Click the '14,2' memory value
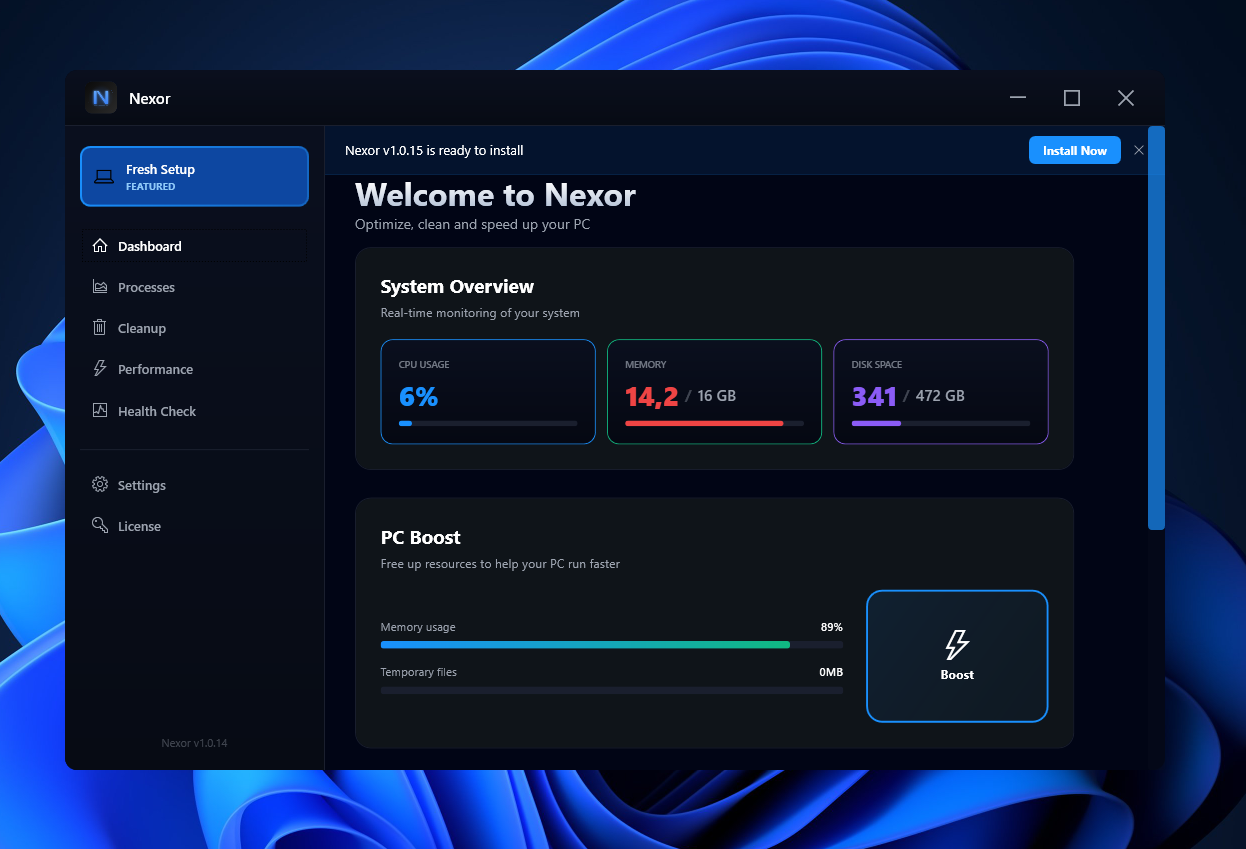This screenshot has width=1246, height=849. tap(651, 397)
